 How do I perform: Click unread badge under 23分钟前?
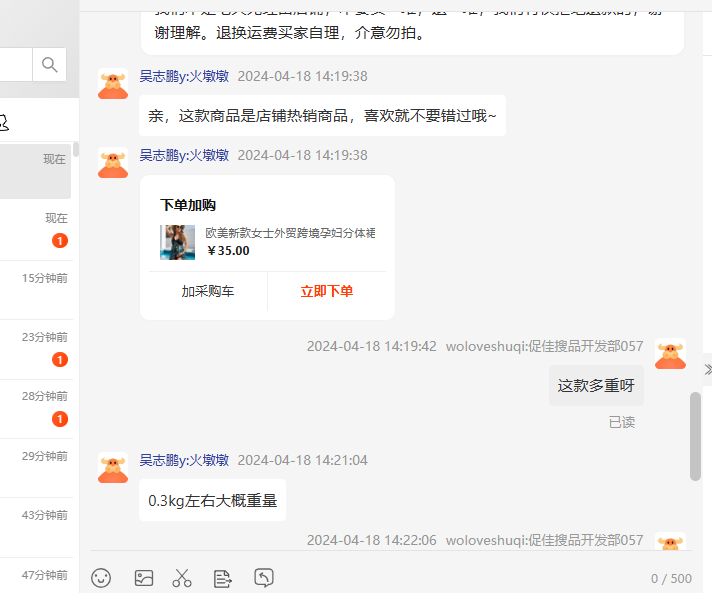pyautogui.click(x=60, y=360)
